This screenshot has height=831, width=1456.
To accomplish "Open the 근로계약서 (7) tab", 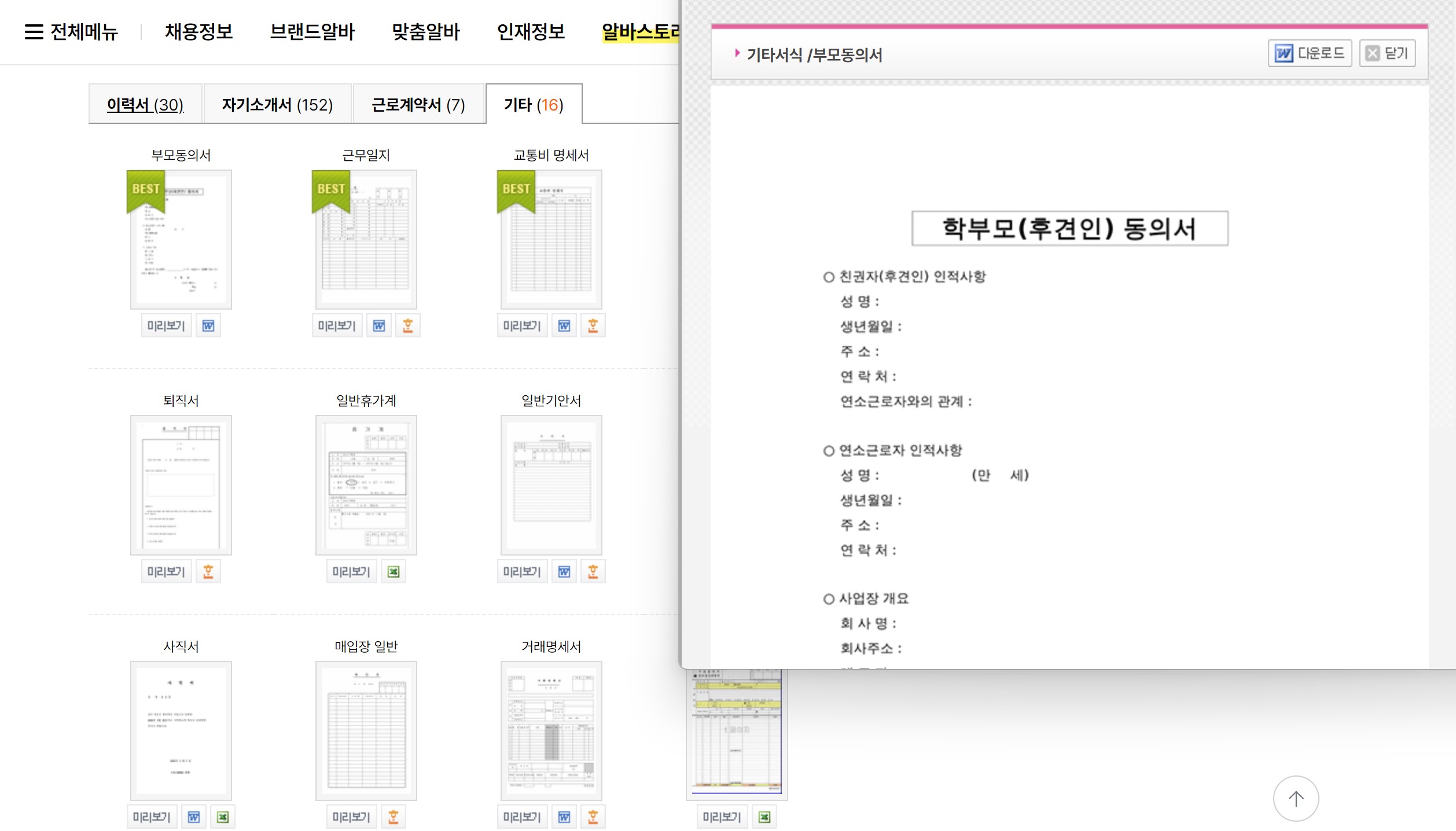I will pos(418,105).
